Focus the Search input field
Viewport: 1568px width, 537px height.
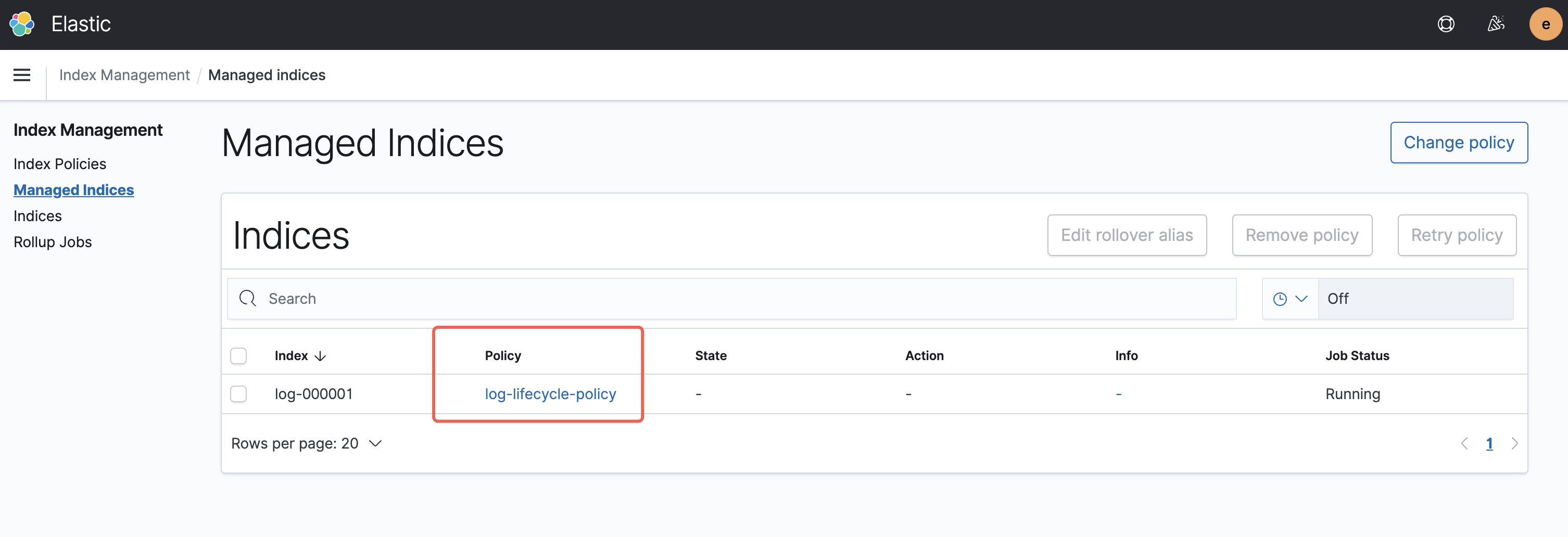click(730, 299)
